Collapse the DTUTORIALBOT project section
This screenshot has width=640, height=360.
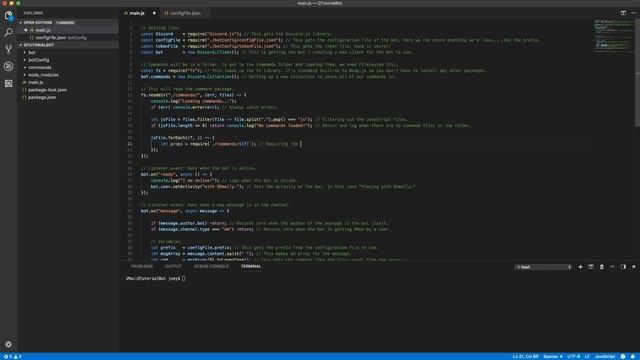[x=39, y=45]
